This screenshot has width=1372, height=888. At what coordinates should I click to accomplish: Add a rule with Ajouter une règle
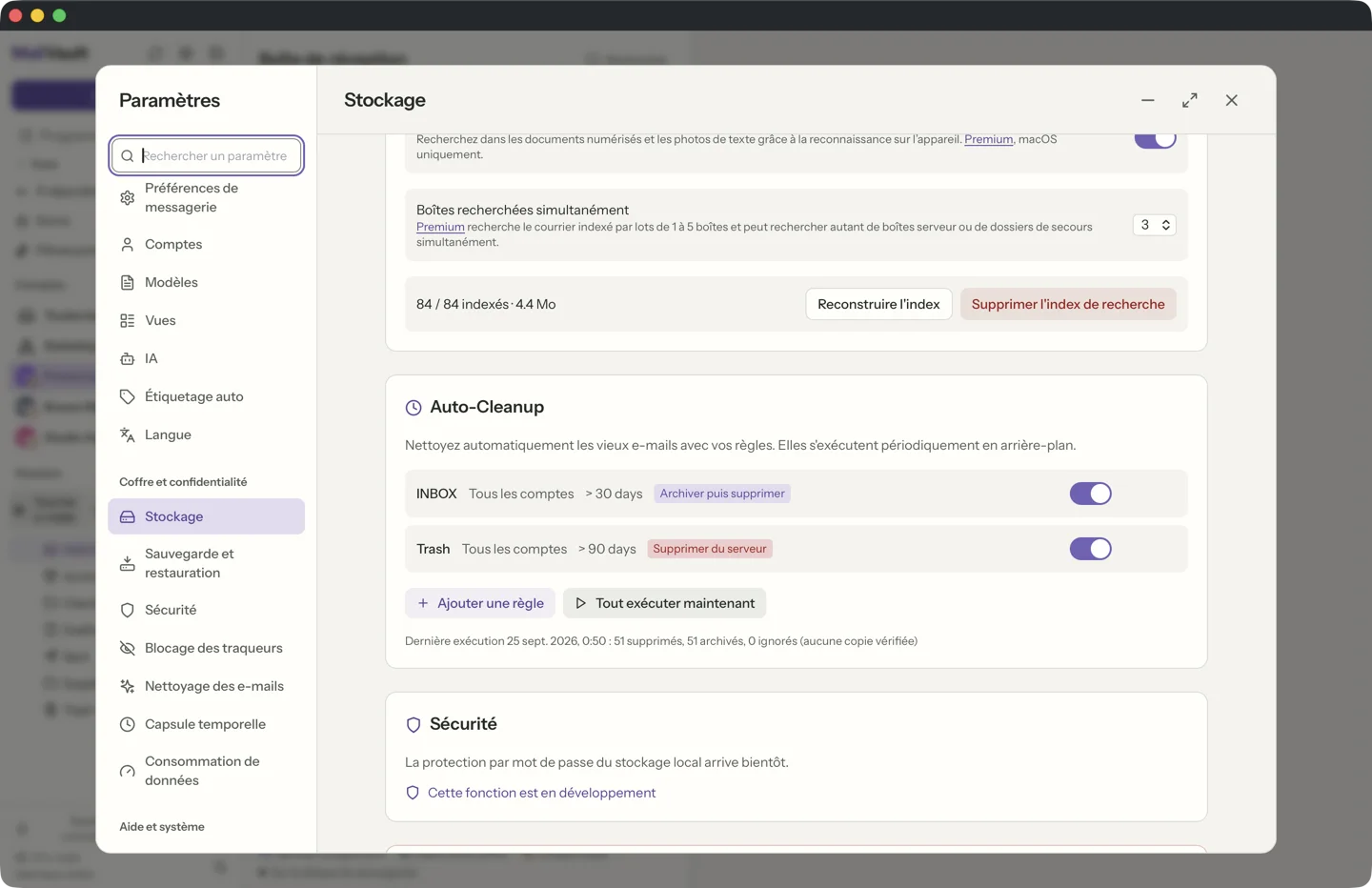pos(480,603)
